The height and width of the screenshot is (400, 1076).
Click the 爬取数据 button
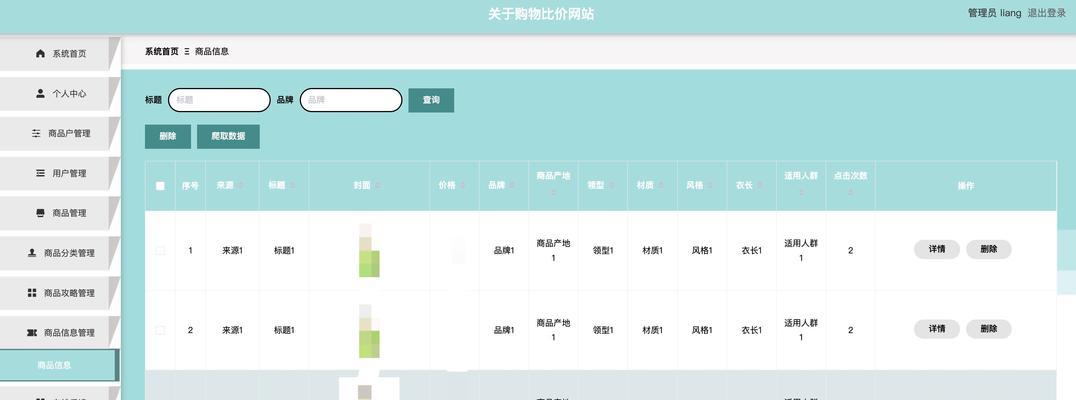pyautogui.click(x=228, y=137)
